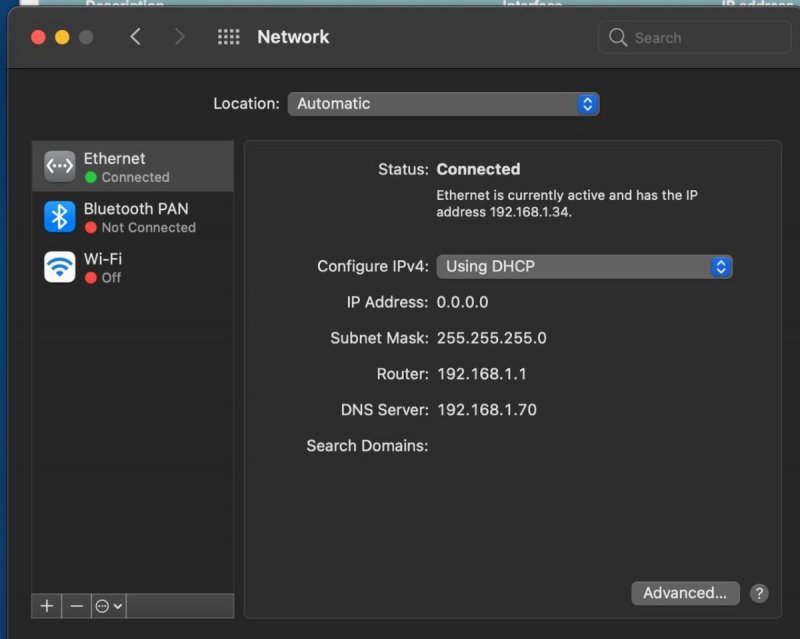Open the help question mark button
Screen dimensions: 800x639
coord(759,593)
